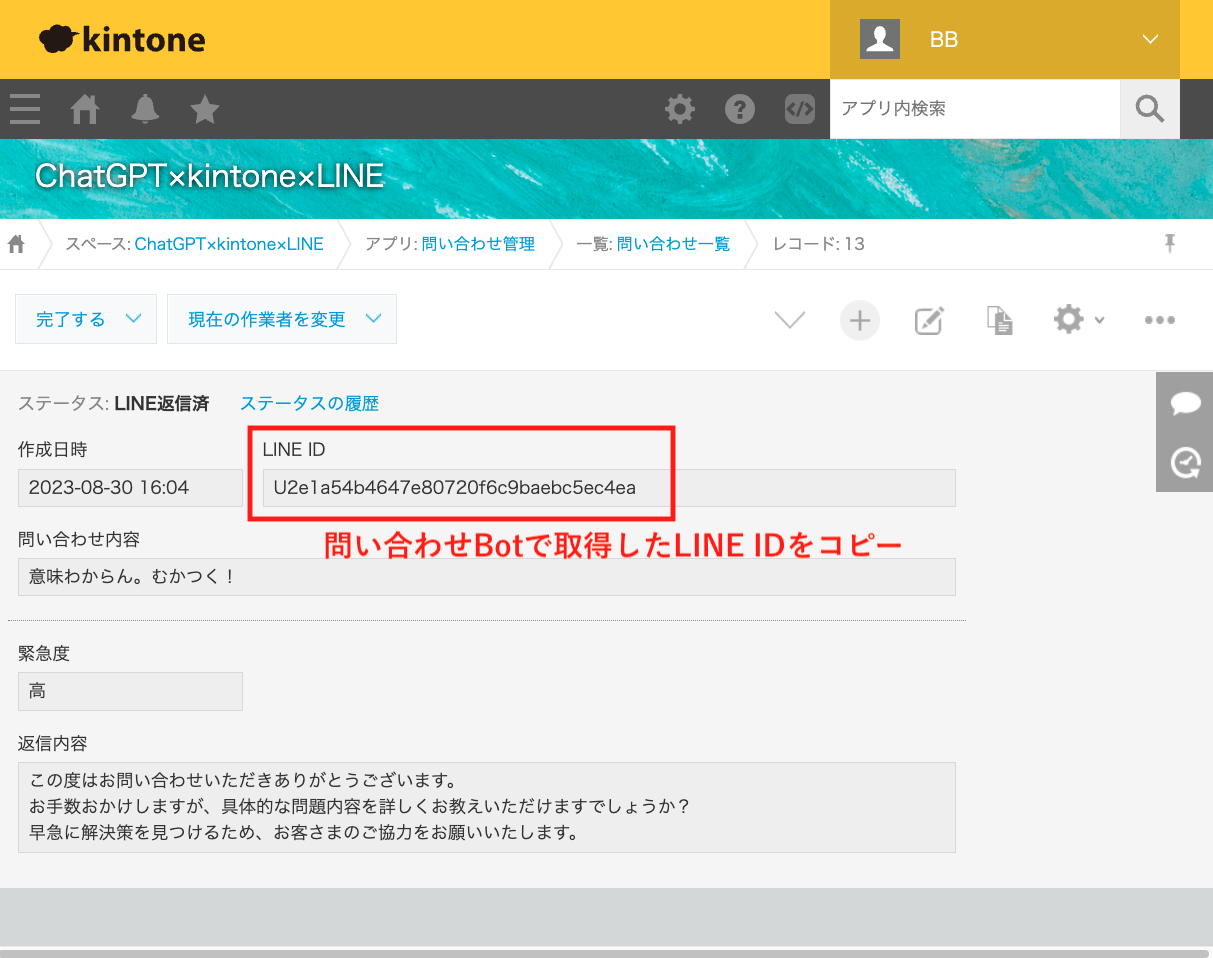Open the ステータスの履歴 link
The image size is (1213, 958).
click(x=308, y=403)
